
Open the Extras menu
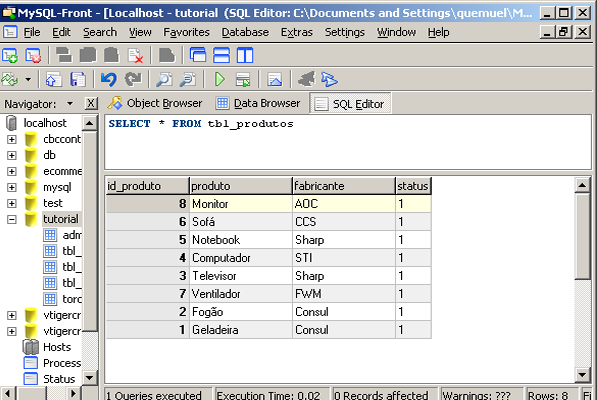[297, 32]
